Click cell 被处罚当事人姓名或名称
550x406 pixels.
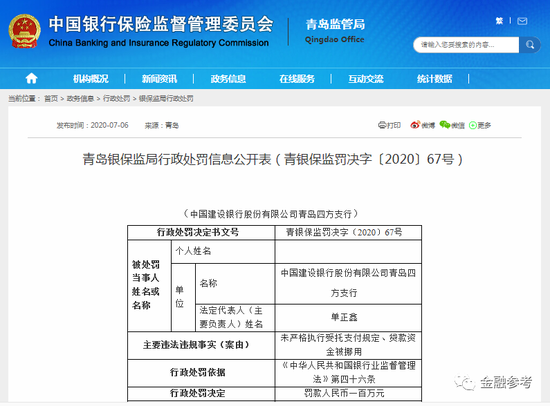click(149, 285)
